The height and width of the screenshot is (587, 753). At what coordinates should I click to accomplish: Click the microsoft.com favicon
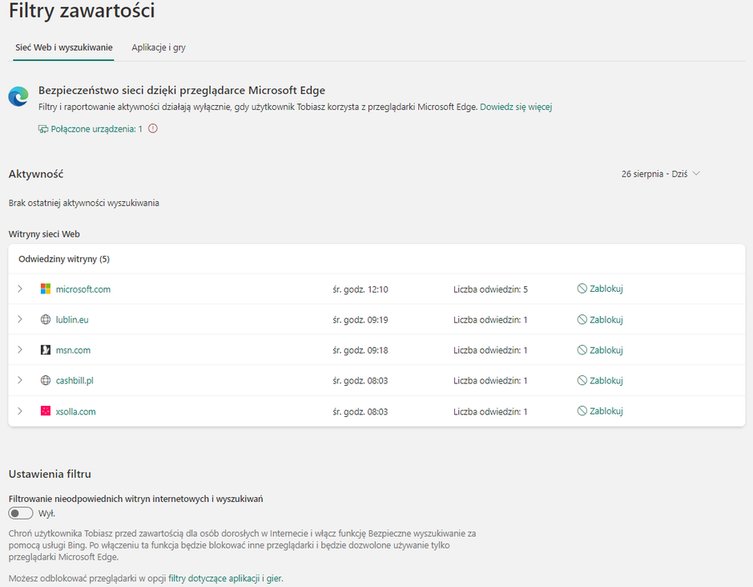(46, 289)
